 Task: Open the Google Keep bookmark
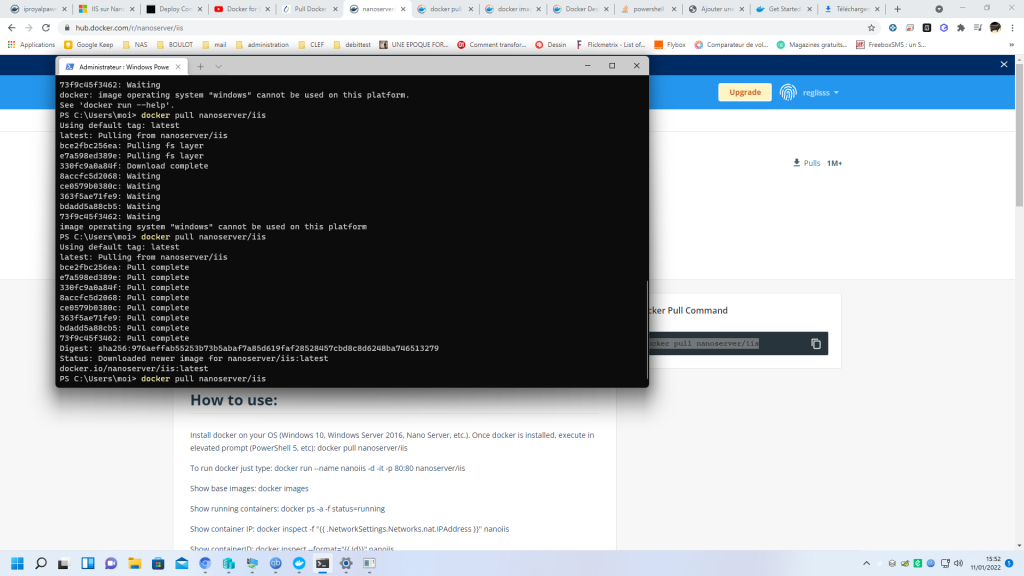89,44
